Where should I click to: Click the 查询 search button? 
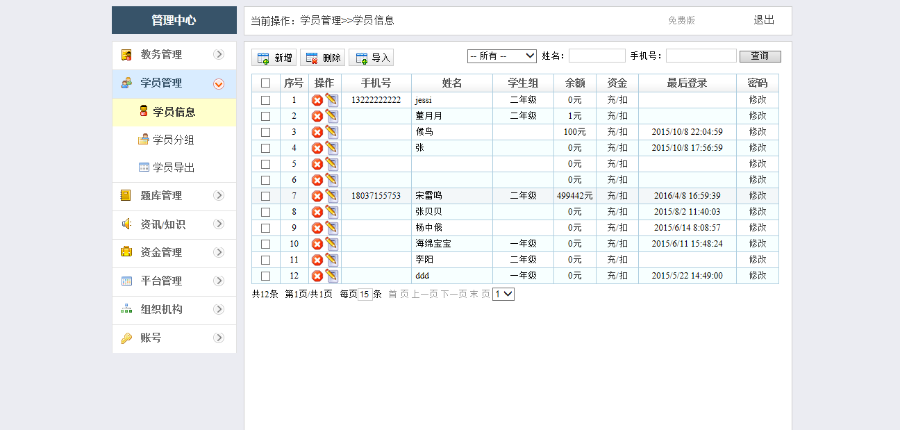pyautogui.click(x=759, y=56)
